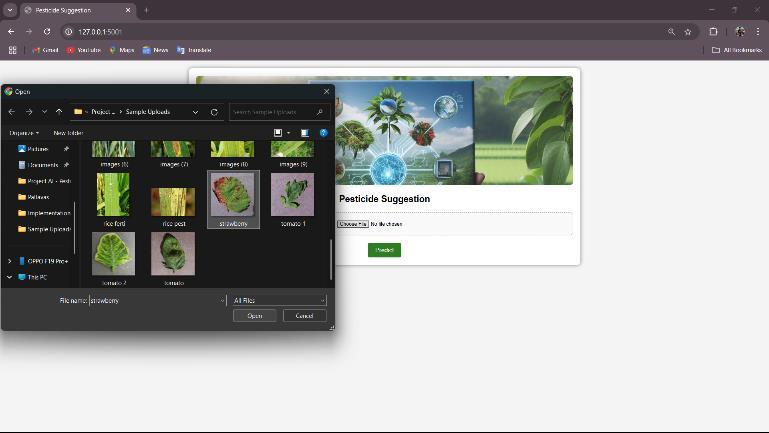
Task: Collapse the This PC node
Action: [x=9, y=277]
